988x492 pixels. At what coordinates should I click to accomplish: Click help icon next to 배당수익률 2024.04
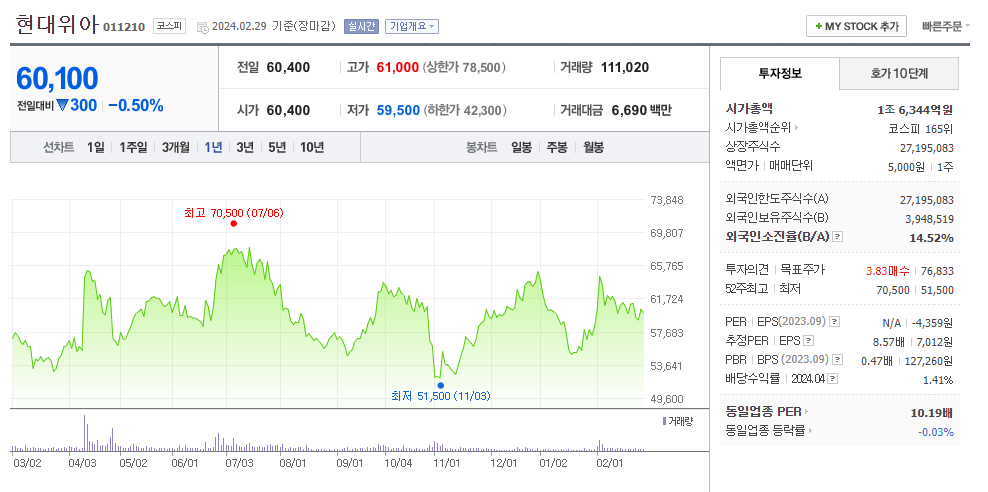pyautogui.click(x=833, y=379)
